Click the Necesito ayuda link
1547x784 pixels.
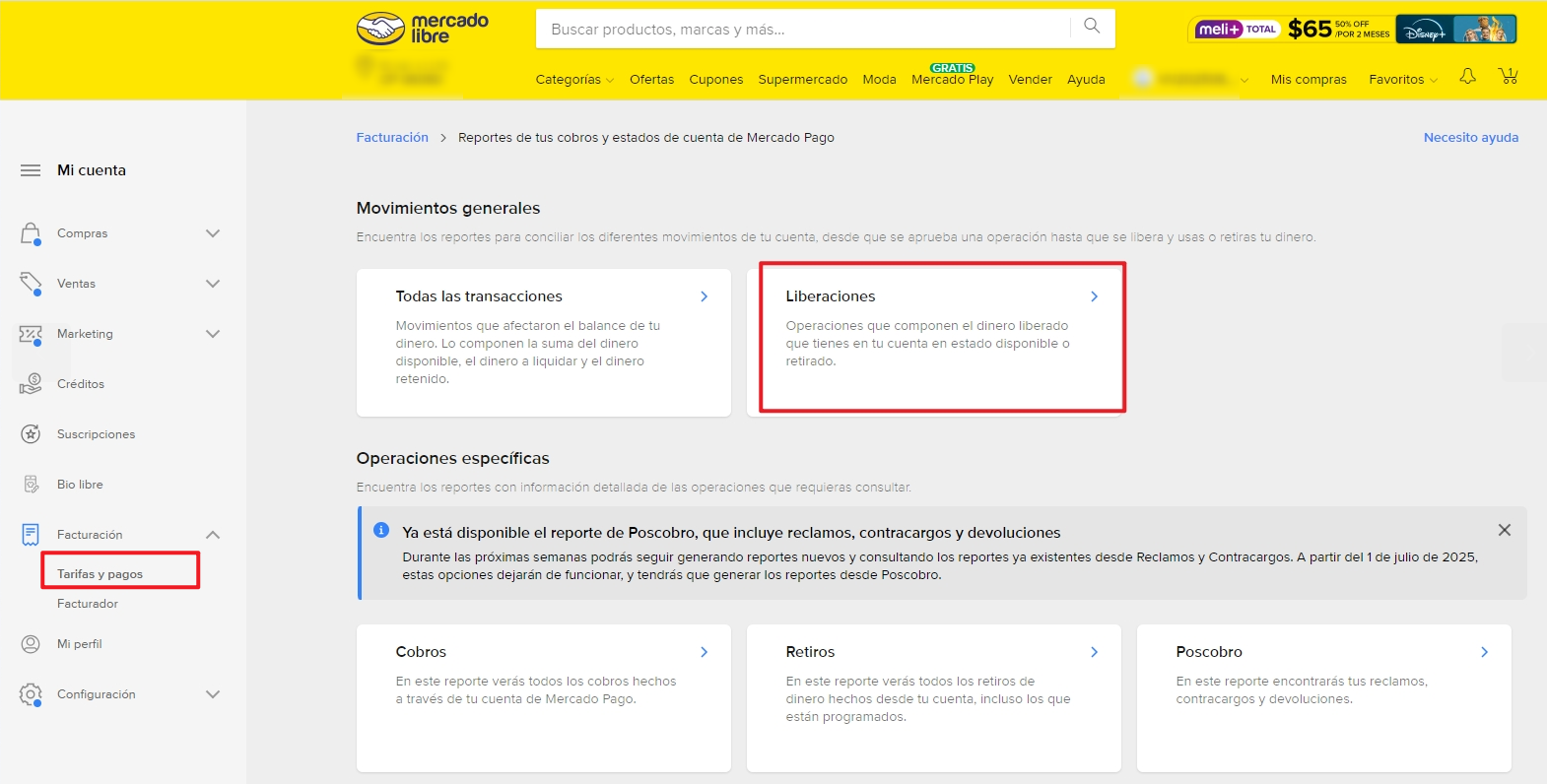(x=1470, y=138)
